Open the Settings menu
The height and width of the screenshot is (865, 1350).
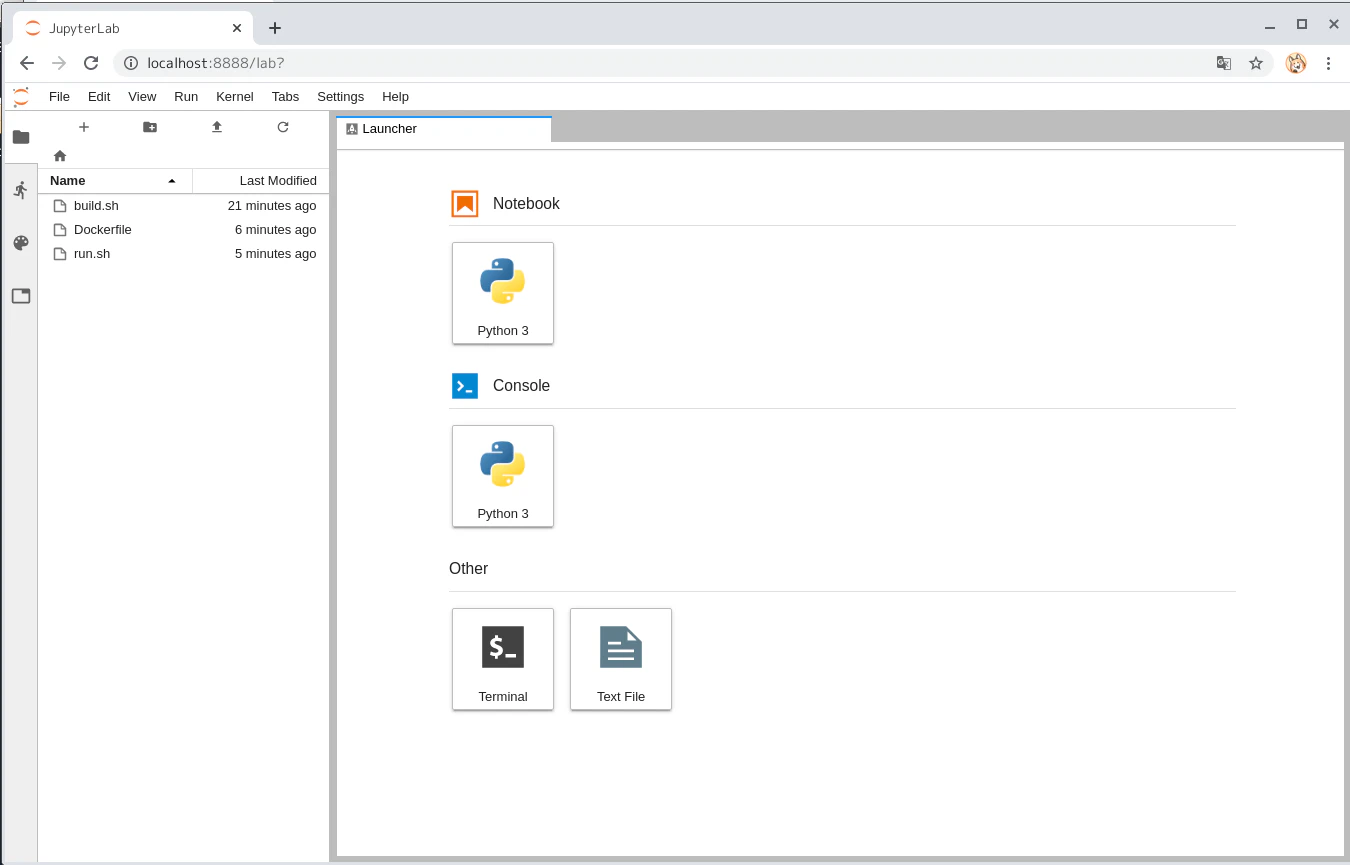tap(341, 97)
